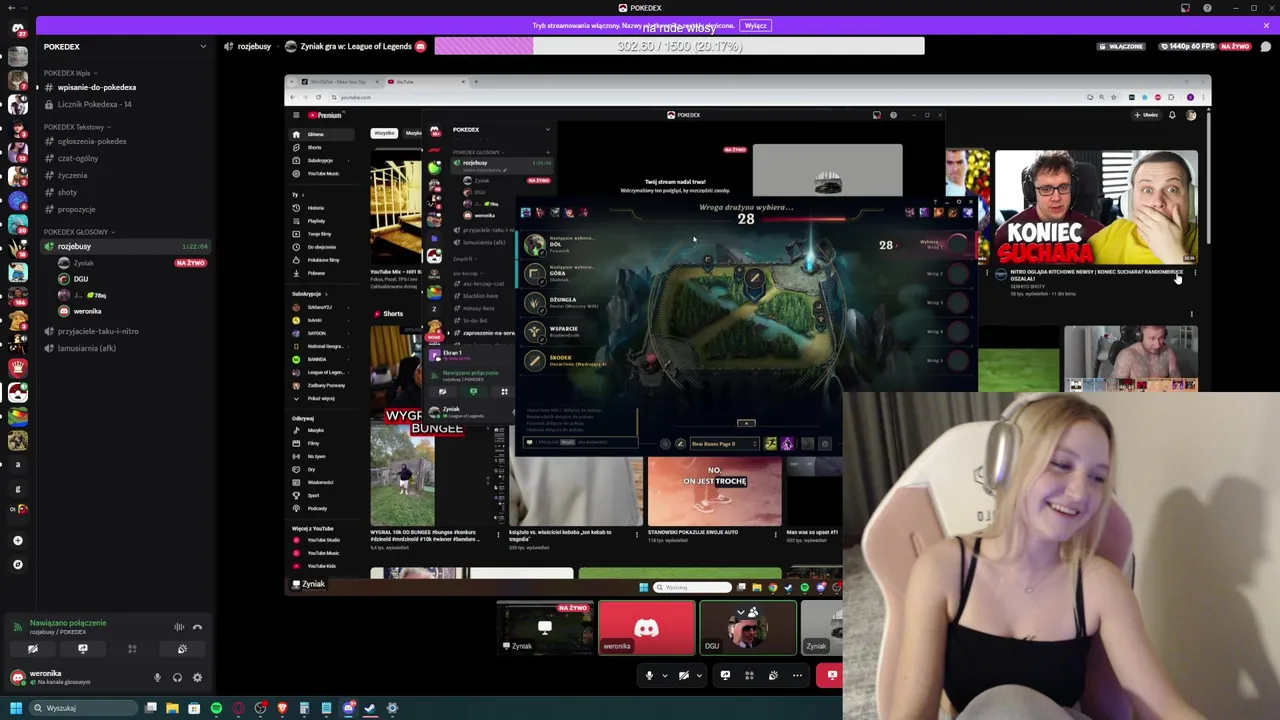
Task: Dismiss the purple streamer mode banner
Action: coord(1265,26)
